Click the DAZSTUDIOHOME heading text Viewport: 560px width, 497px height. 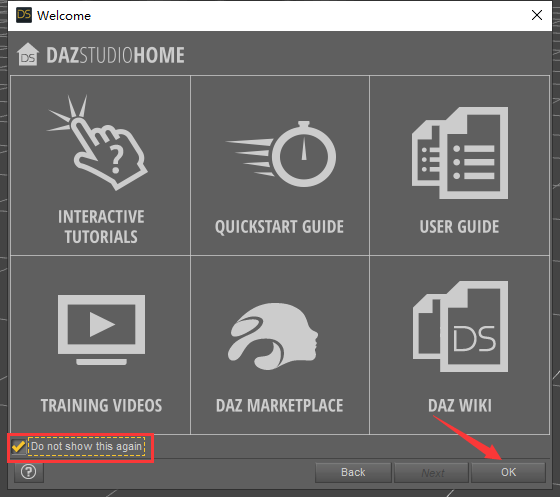[x=115, y=55]
